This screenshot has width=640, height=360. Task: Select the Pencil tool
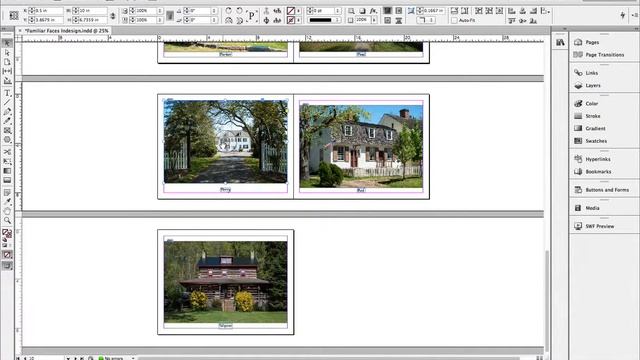(x=7, y=121)
